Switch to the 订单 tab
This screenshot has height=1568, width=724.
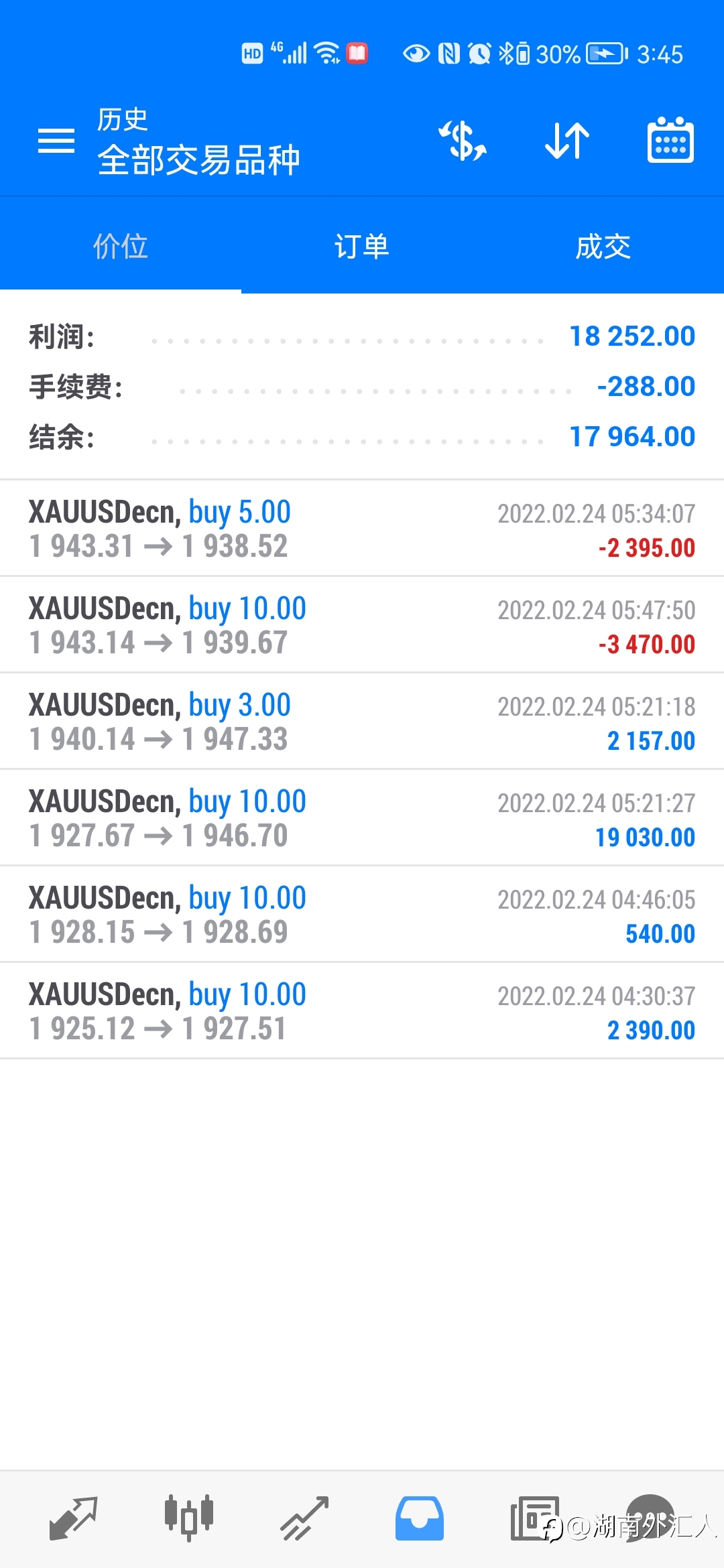362,246
